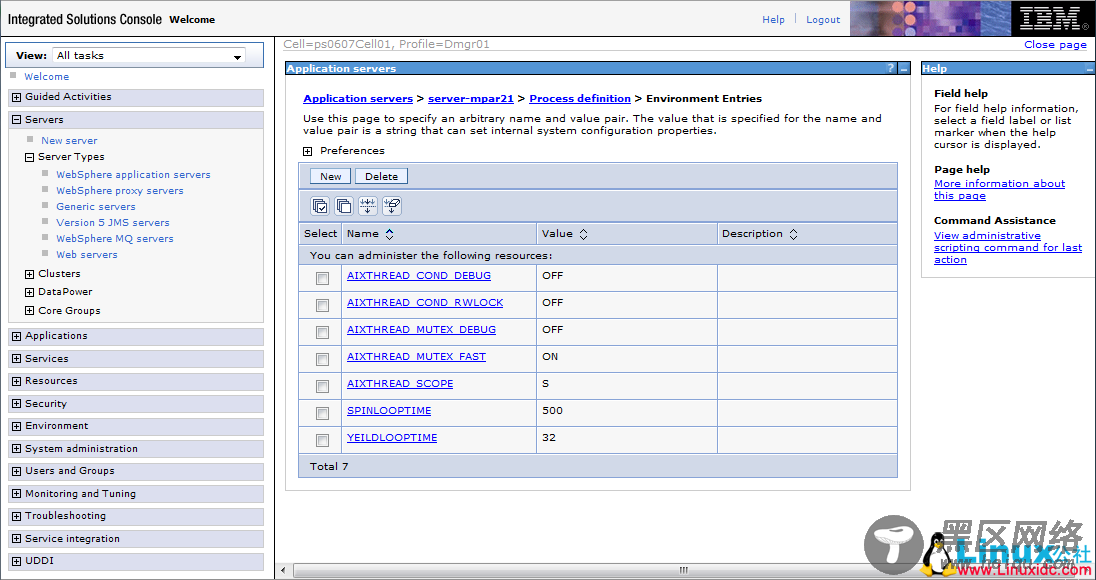
Task: Tick checkbox for AIXTHREAD_COND_DEBUG
Action: point(322,279)
